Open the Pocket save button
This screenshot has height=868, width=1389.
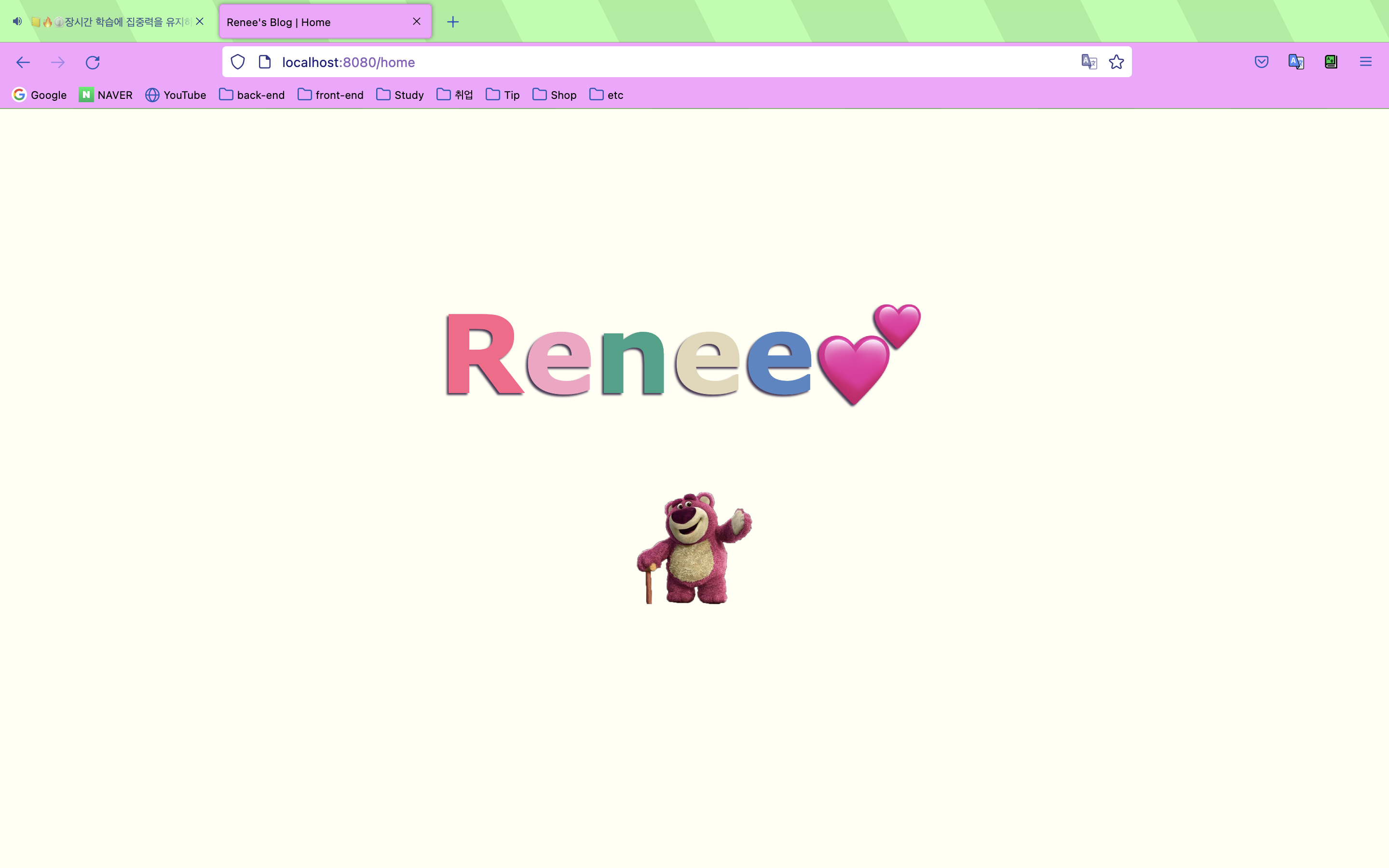point(1262,62)
